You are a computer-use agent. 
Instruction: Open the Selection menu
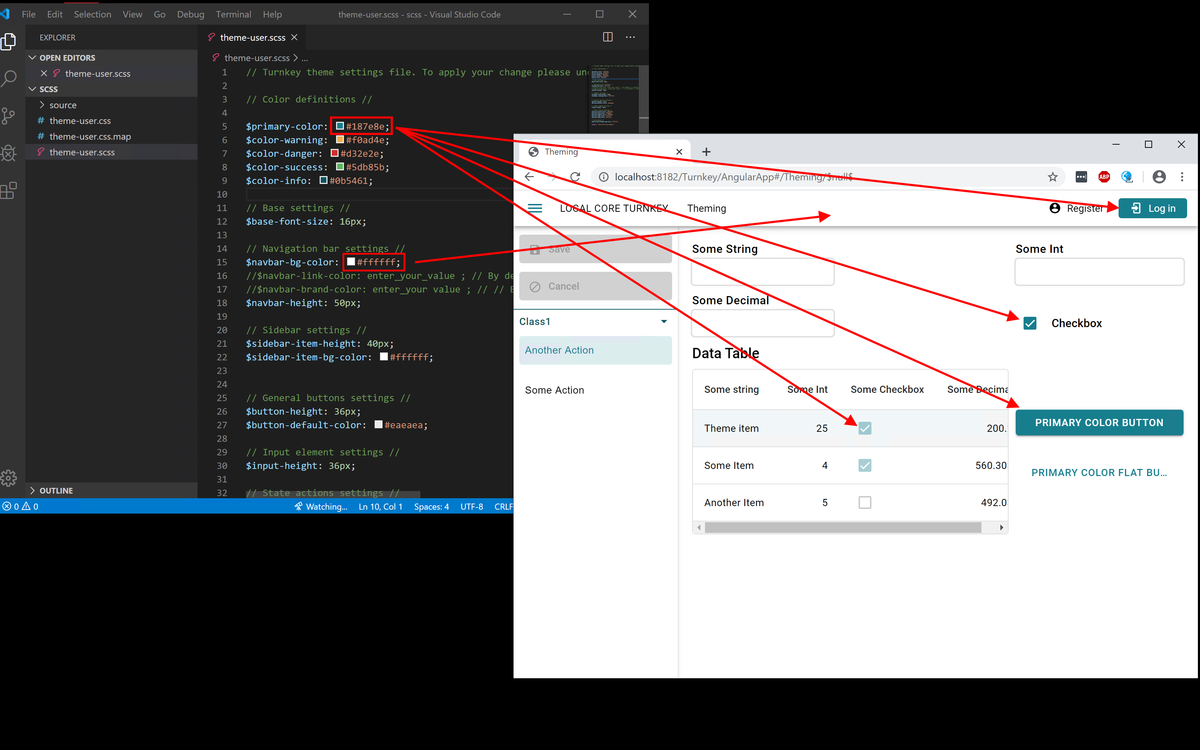(x=93, y=15)
